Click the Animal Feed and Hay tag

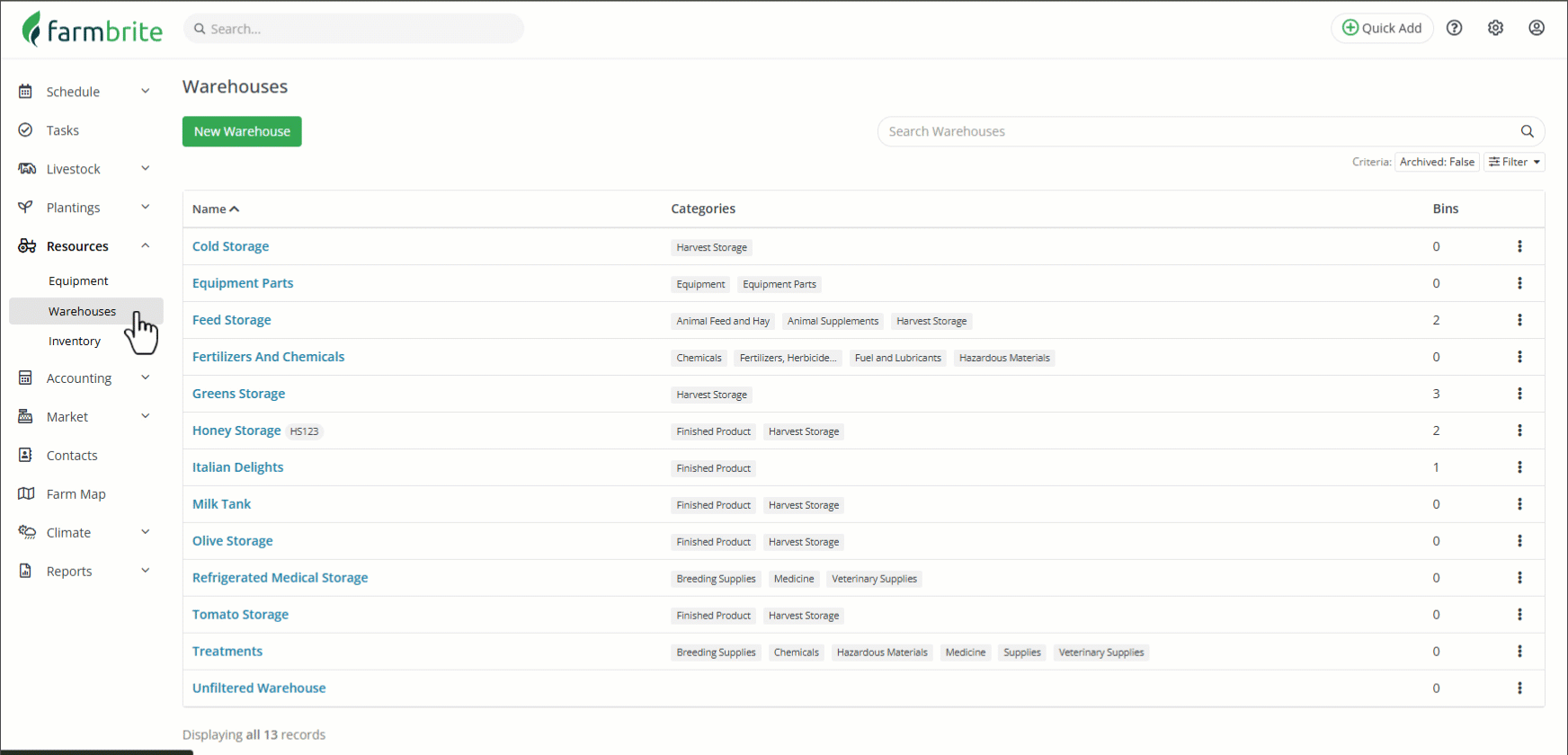click(723, 321)
